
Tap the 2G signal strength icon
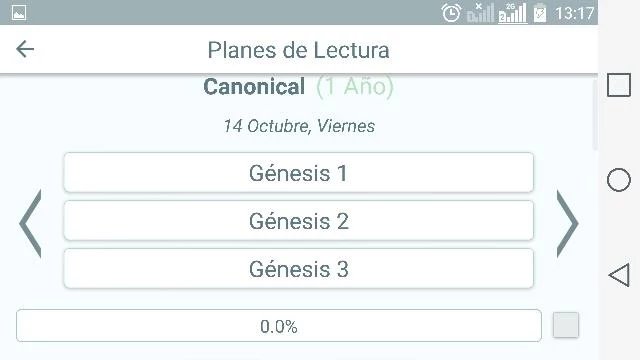(513, 13)
